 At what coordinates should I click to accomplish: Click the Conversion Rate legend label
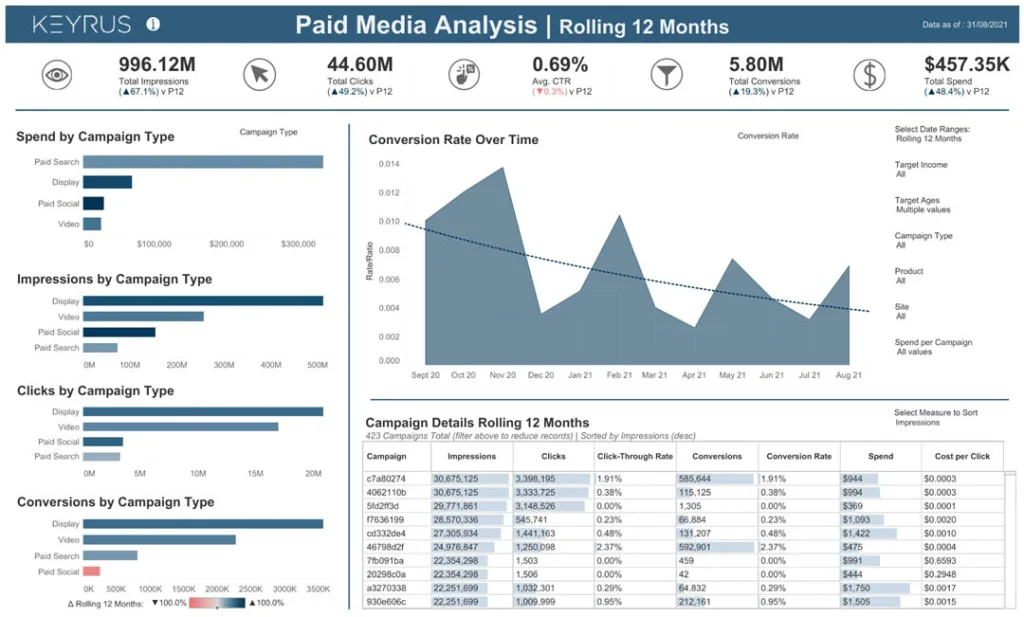768,136
